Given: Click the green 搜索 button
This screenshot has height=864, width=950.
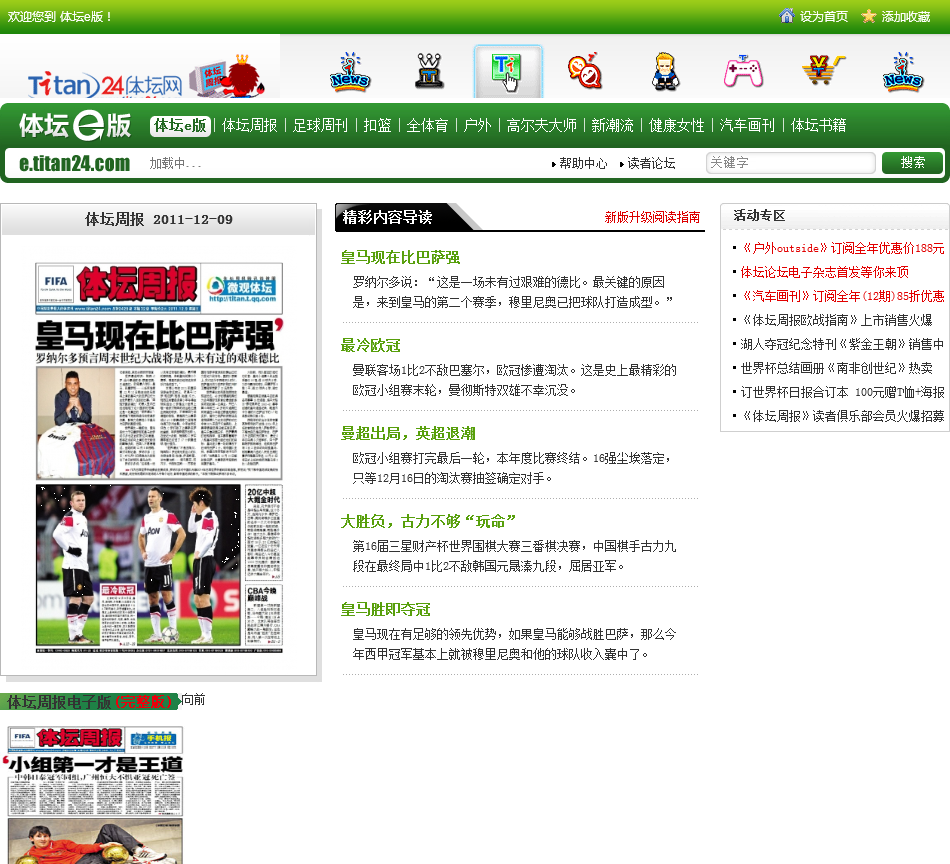Looking at the screenshot, I should (912, 162).
